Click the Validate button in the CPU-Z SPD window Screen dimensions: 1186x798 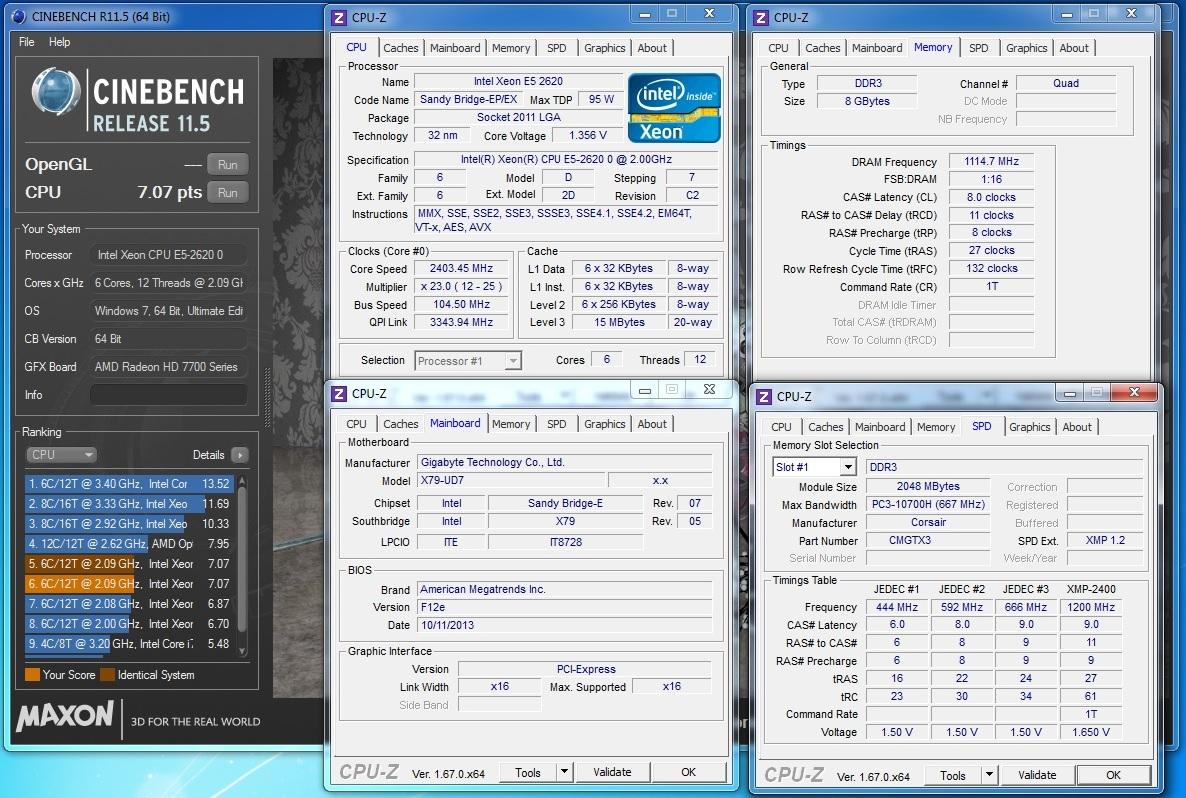tap(1037, 775)
